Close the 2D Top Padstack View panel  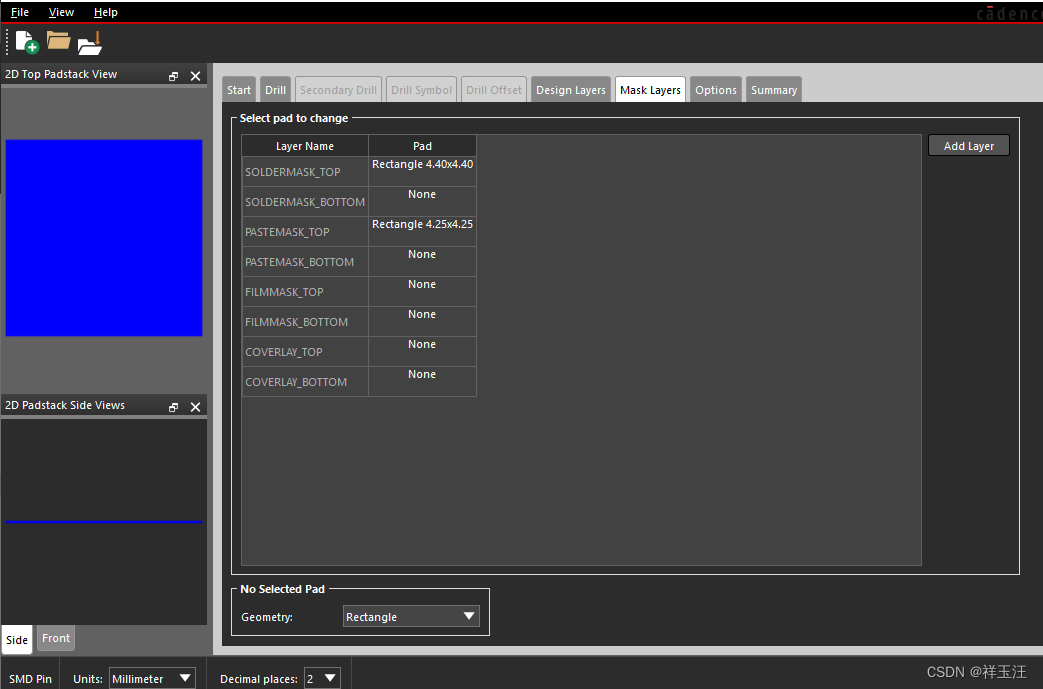click(x=195, y=75)
